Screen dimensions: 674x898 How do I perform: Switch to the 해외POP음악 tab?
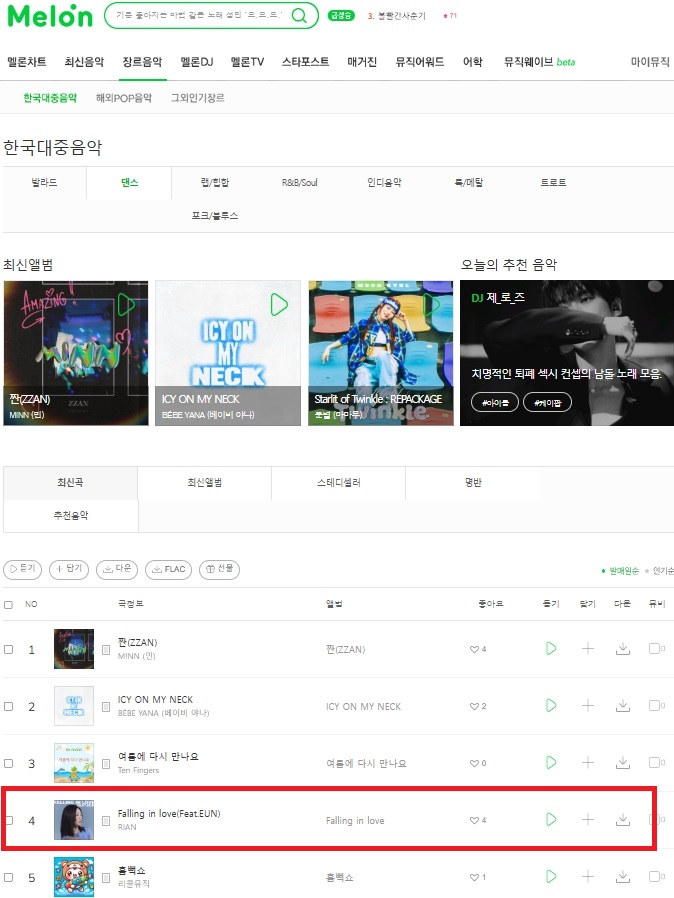click(x=124, y=98)
